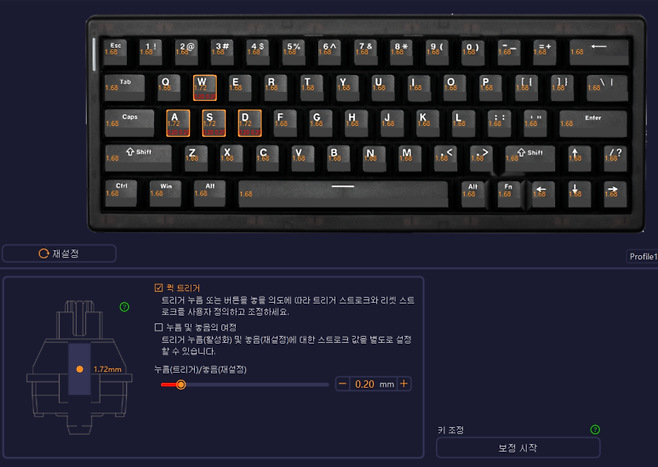Decrease stroke value with minus button
The width and height of the screenshot is (658, 467).
click(x=343, y=384)
